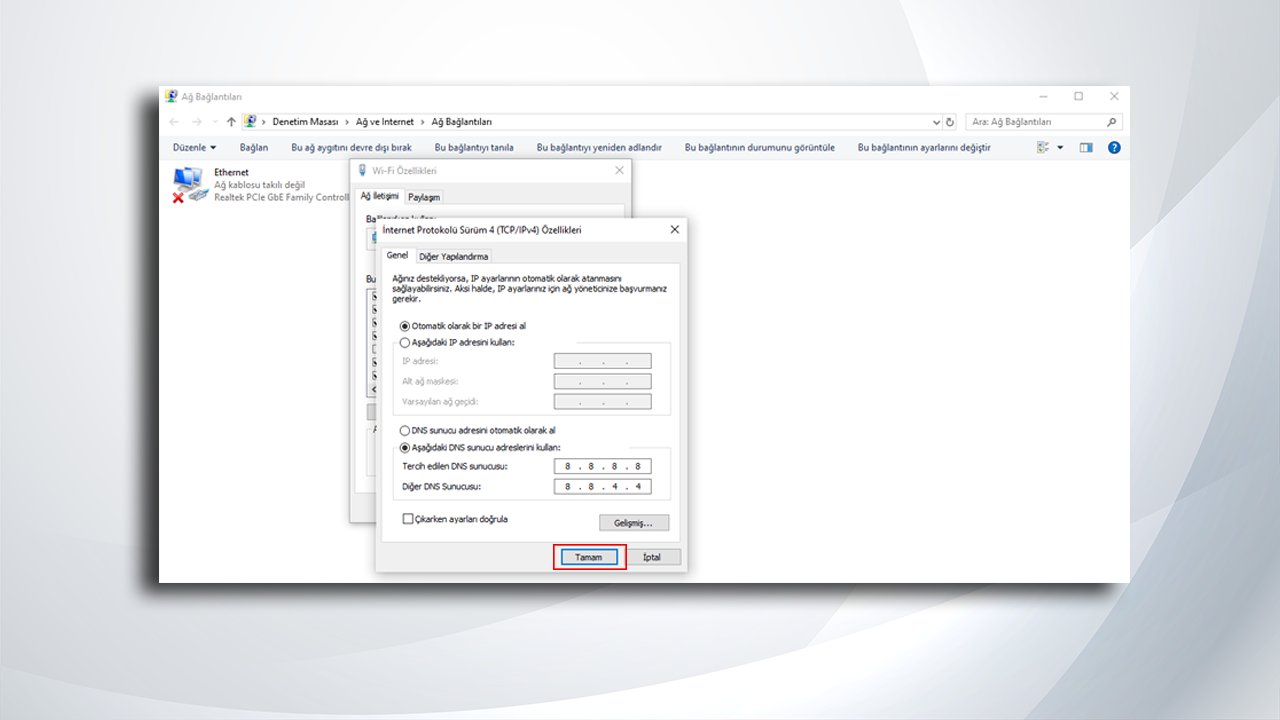The image size is (1280, 720).
Task: Click the search magnifier icon
Action: pyautogui.click(x=1111, y=122)
